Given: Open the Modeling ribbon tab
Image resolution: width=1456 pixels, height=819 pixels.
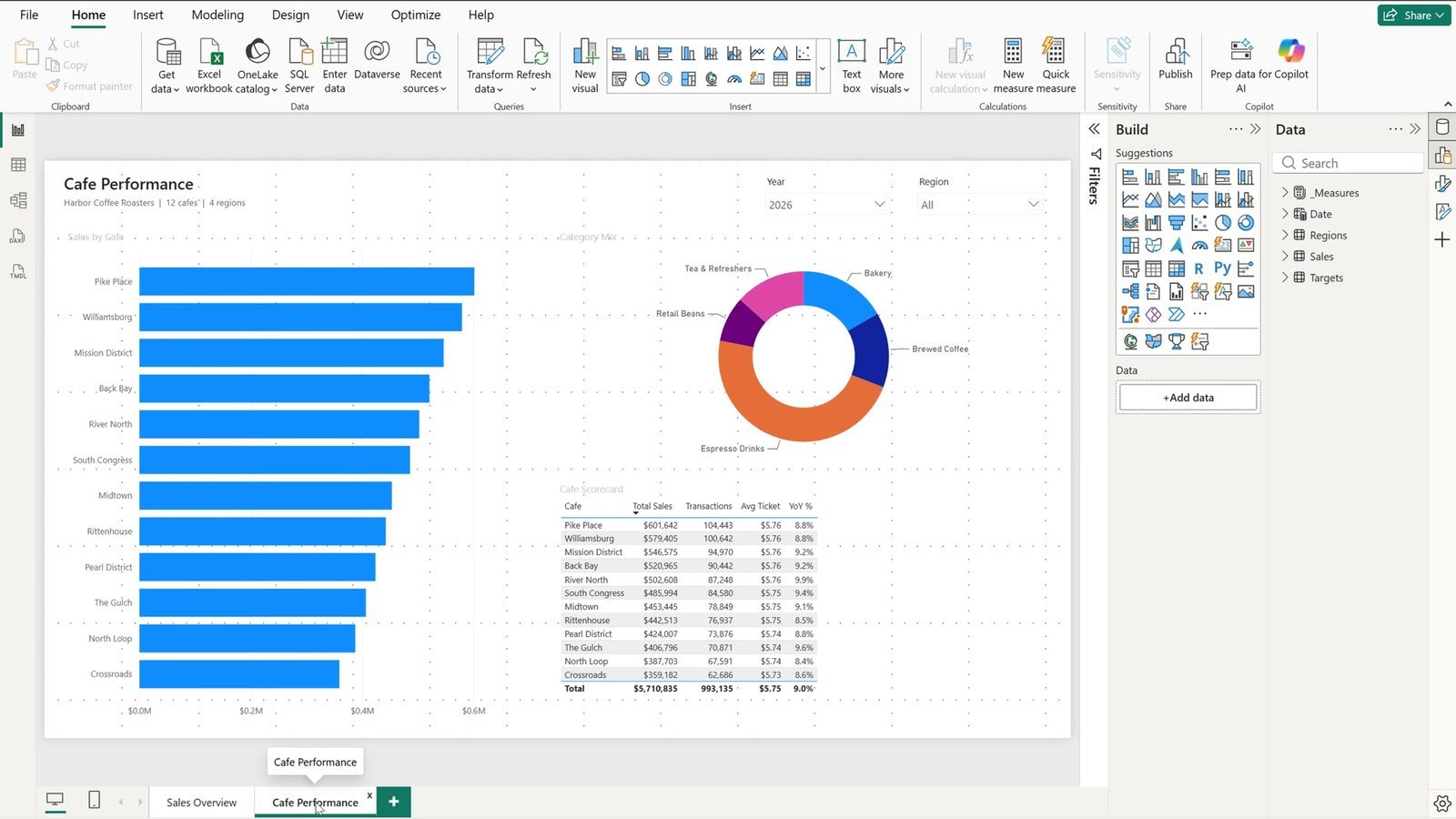Looking at the screenshot, I should [x=217, y=15].
